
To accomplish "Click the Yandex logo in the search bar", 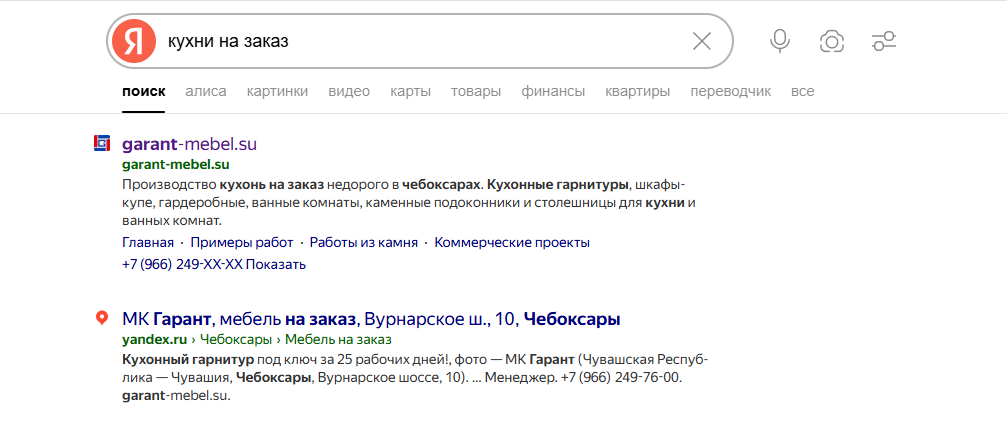I will (134, 41).
